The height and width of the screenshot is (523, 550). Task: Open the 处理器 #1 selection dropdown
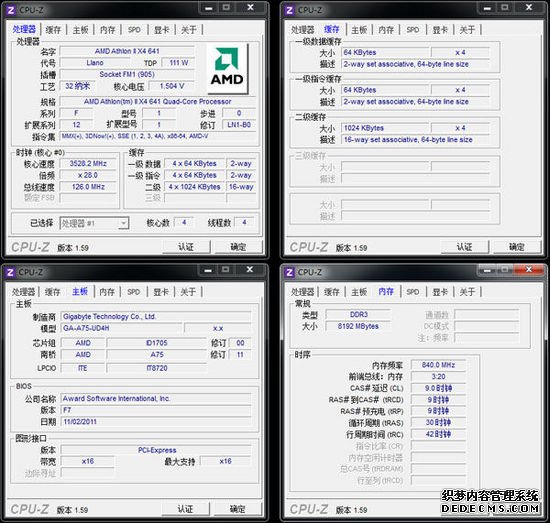pyautogui.click(x=94, y=223)
